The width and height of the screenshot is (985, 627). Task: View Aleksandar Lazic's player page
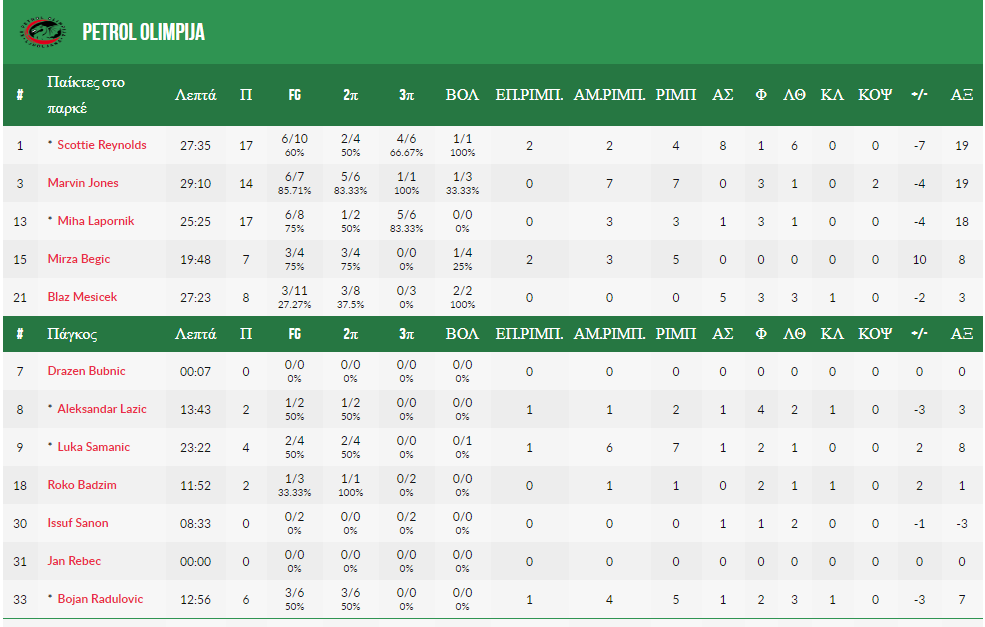pos(101,409)
